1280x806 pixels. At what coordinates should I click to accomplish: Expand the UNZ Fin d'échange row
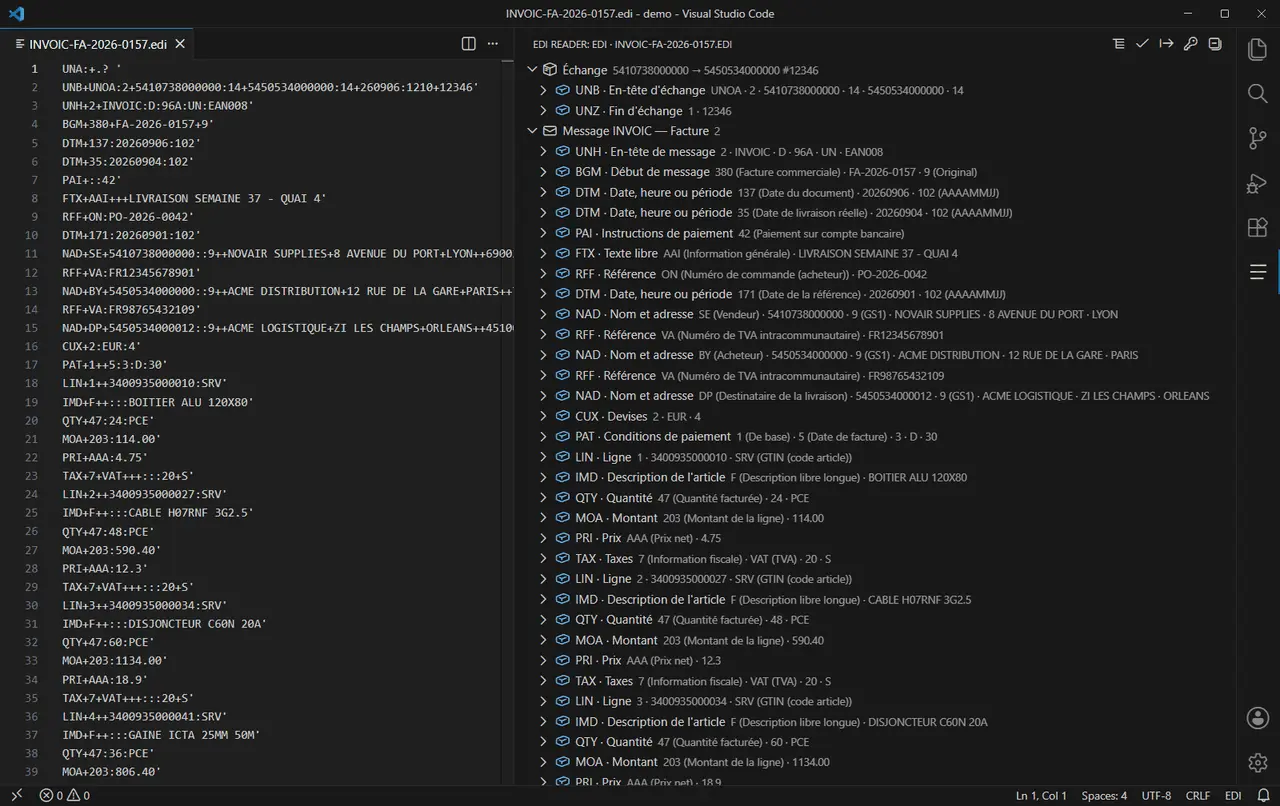(x=544, y=111)
